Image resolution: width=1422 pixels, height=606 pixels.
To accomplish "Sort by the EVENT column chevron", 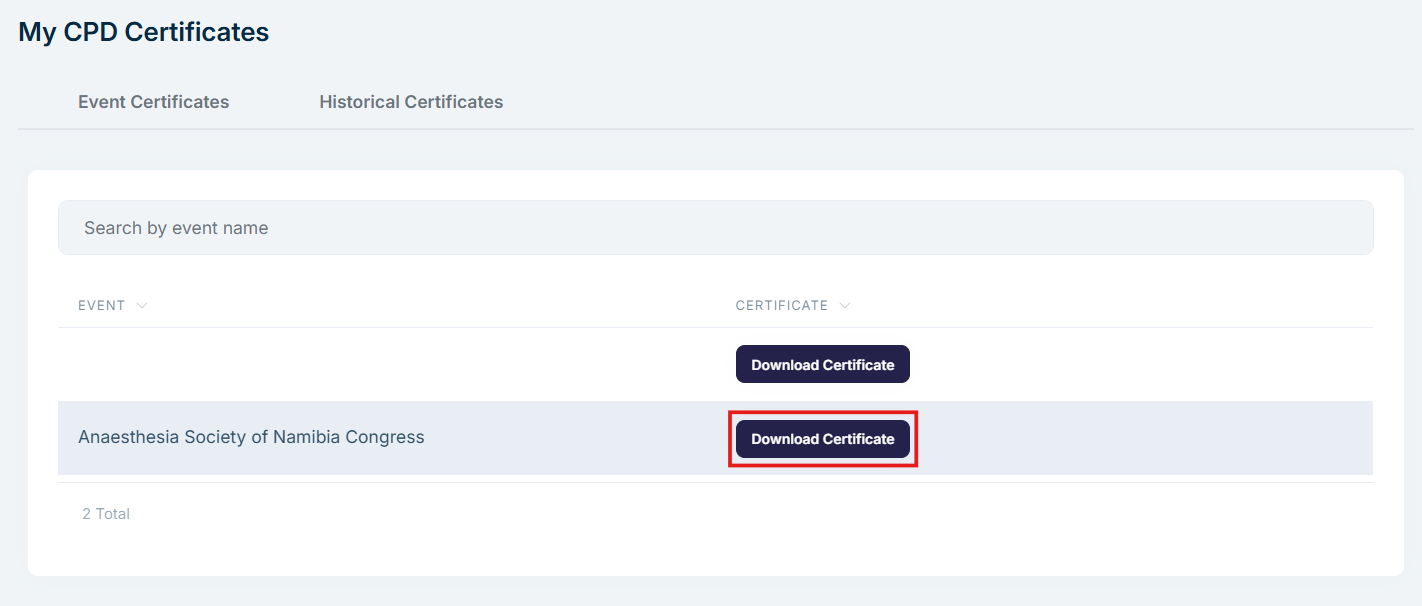I will (x=142, y=306).
